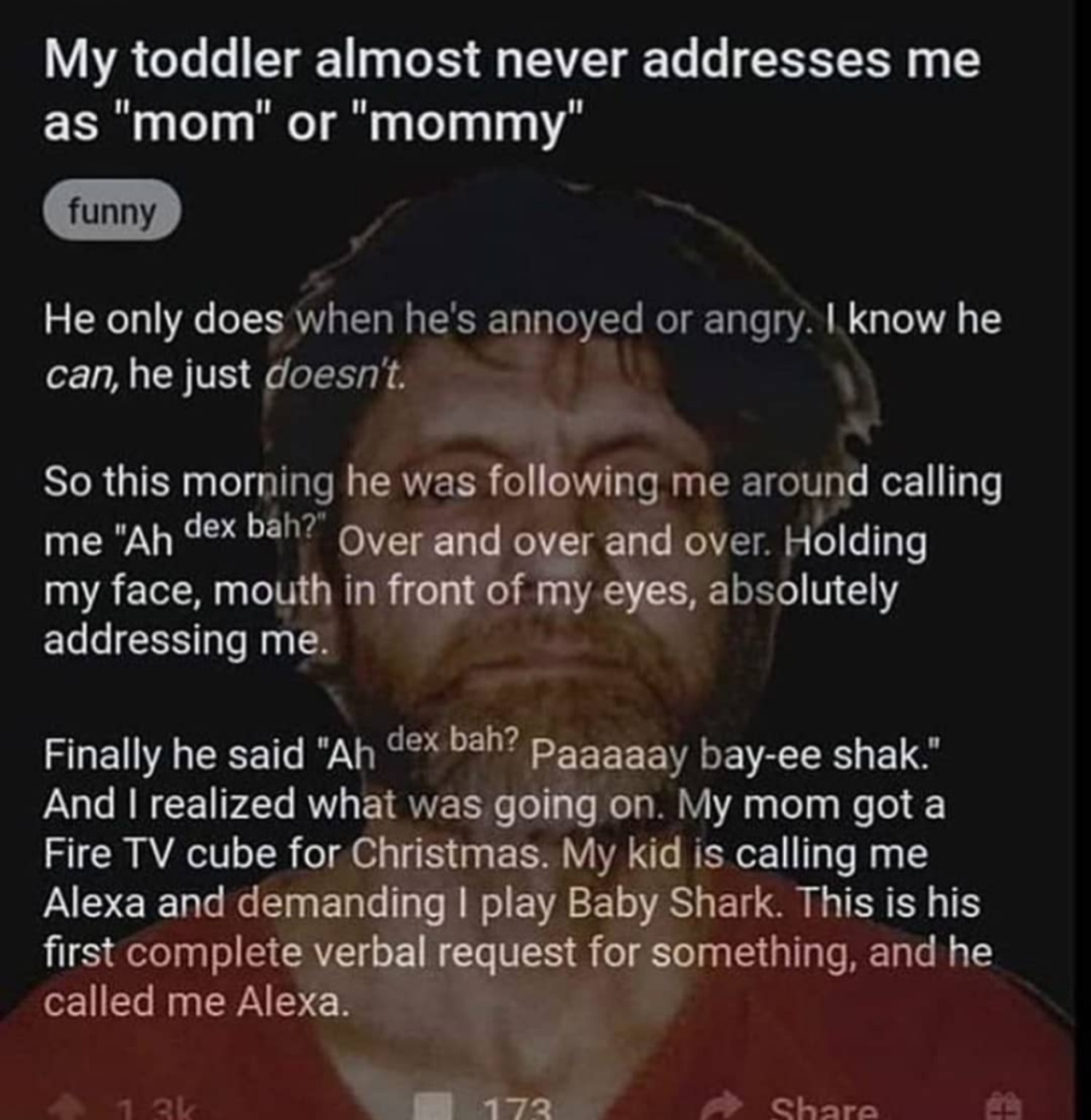Click the text "Fire TV cube for Christmas"
This screenshot has width=1091, height=1120.
click(292, 854)
